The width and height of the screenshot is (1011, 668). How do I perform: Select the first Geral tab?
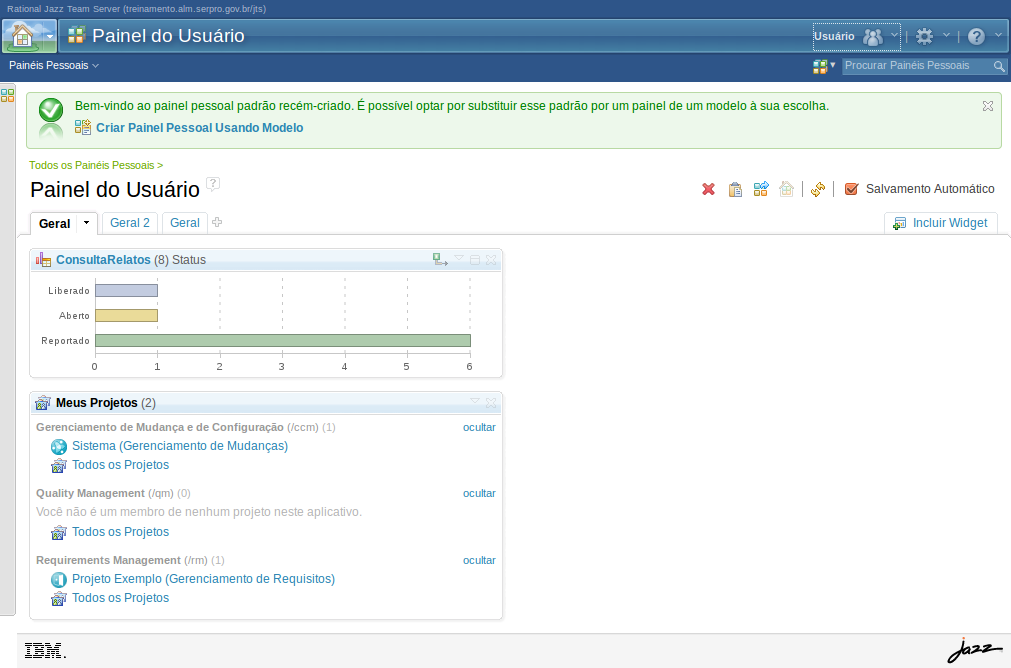(54, 224)
